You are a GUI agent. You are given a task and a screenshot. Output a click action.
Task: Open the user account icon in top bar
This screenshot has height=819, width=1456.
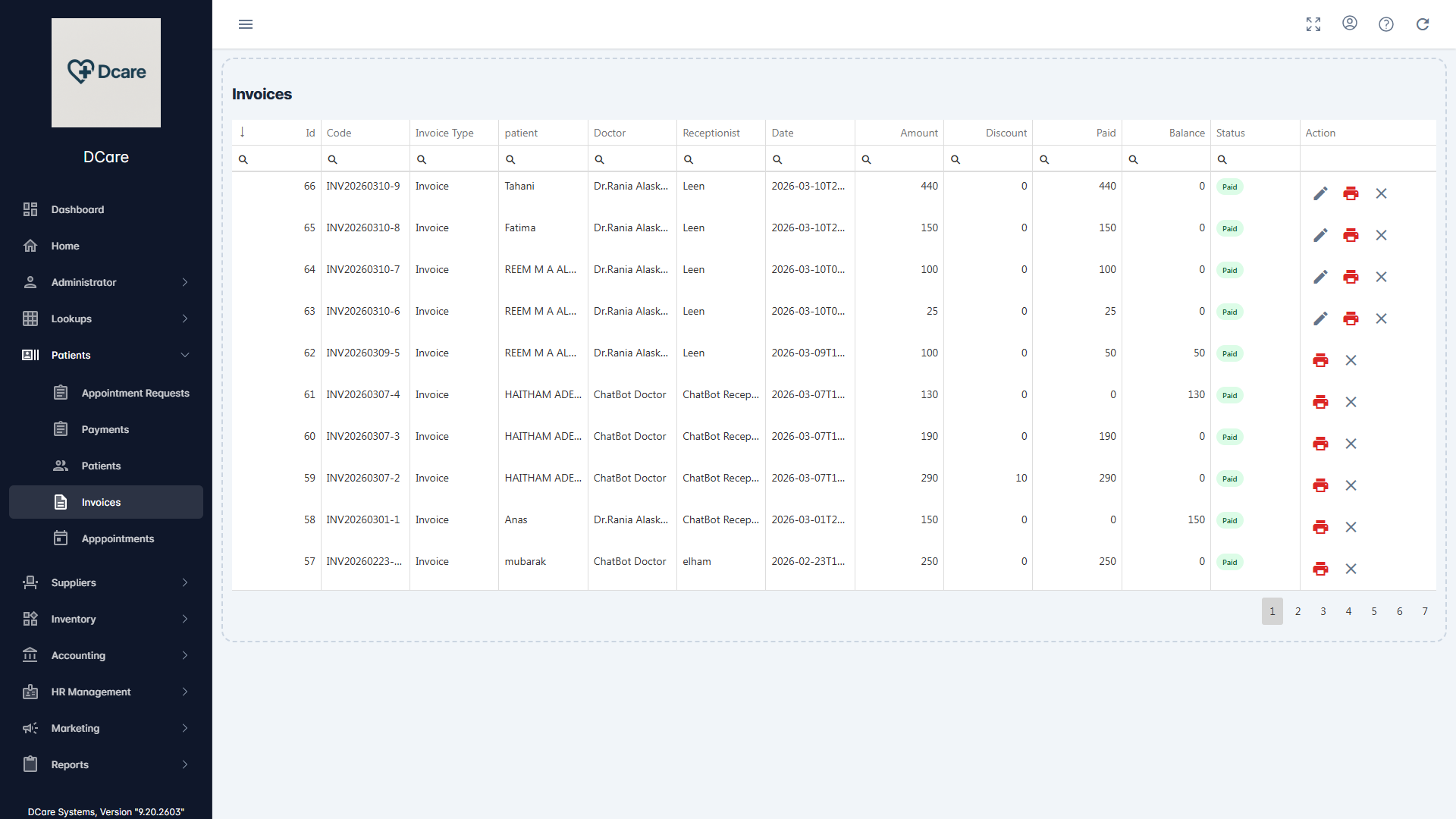coord(1350,24)
